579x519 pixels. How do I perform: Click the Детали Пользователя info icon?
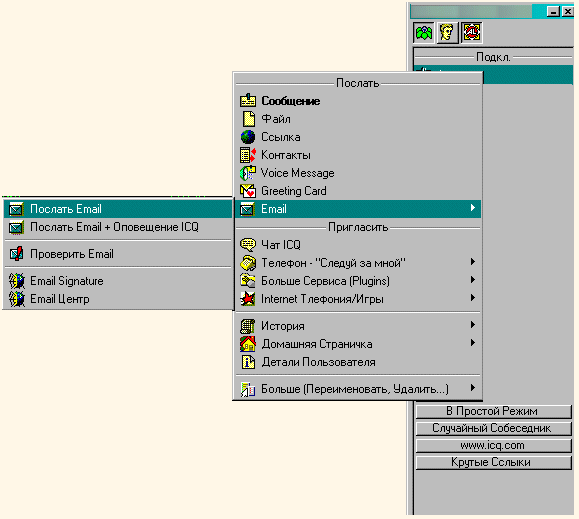[x=248, y=362]
